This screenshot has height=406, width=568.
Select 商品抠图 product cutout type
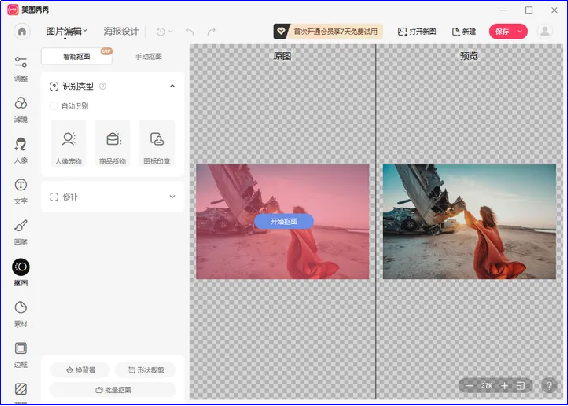(113, 143)
